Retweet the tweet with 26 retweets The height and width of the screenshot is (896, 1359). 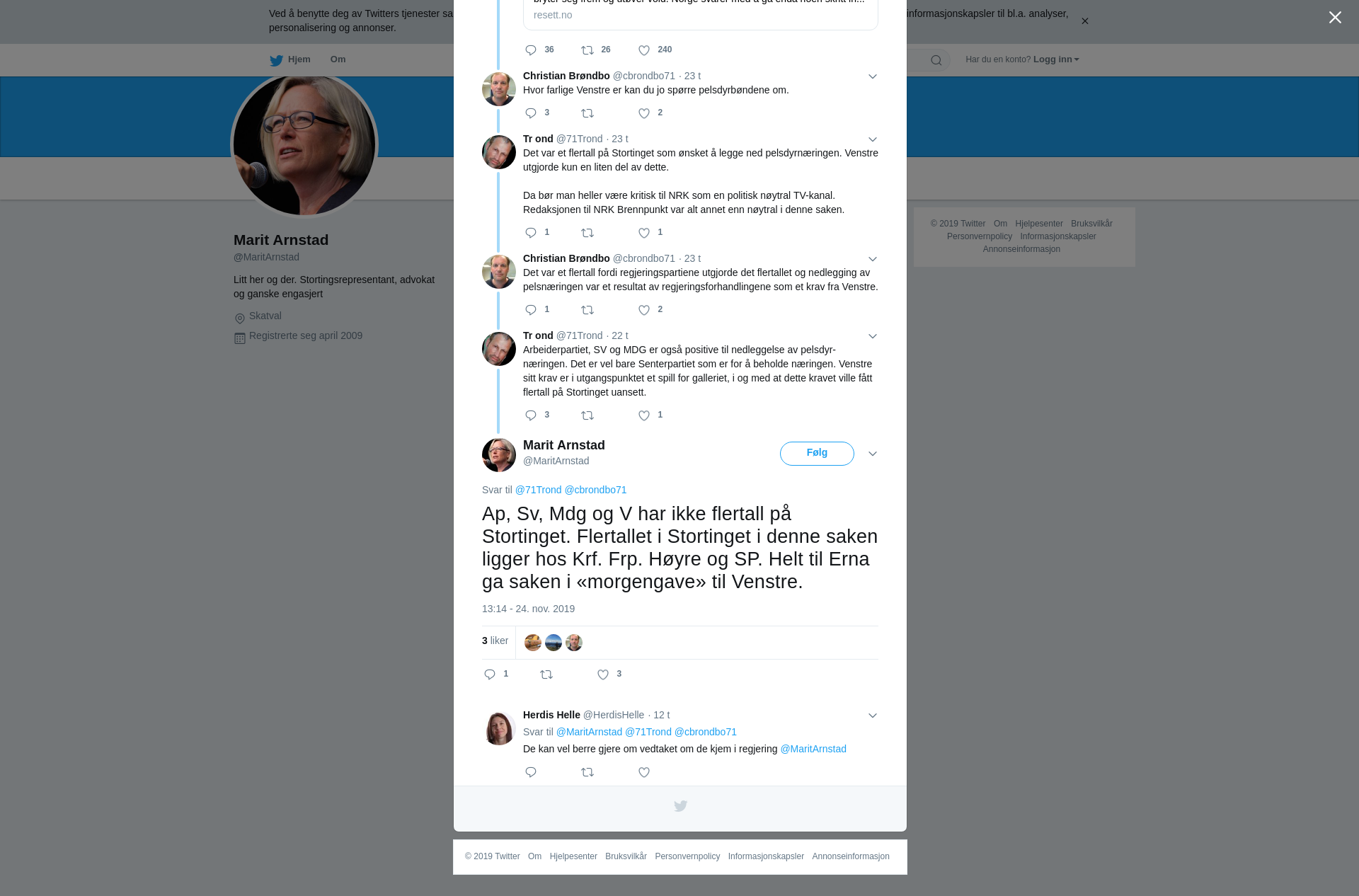coord(587,50)
